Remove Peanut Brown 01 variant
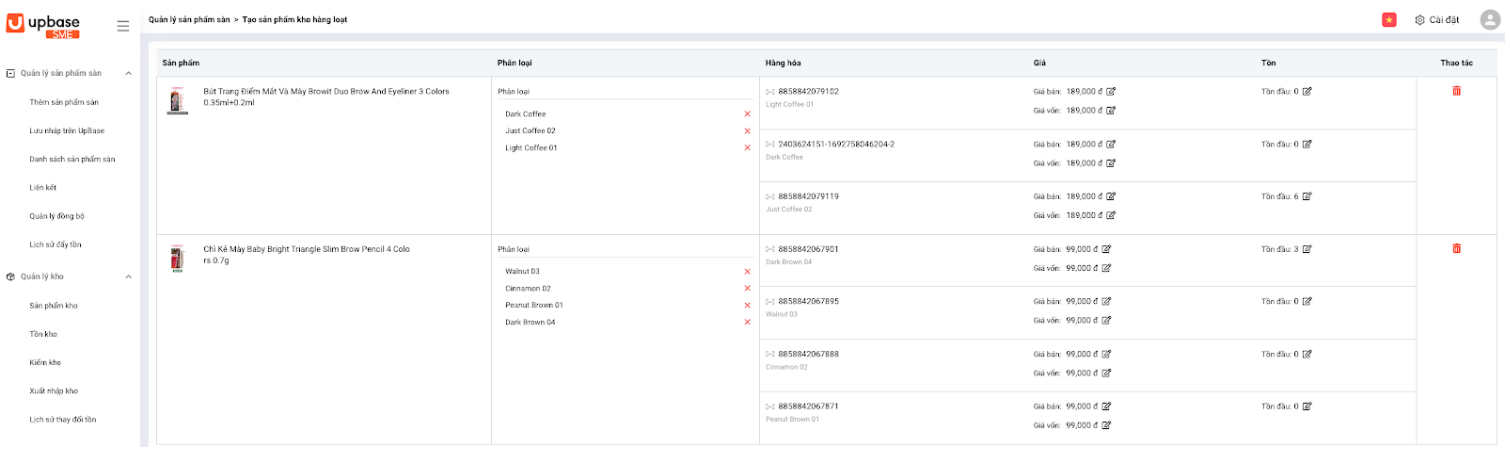The height and width of the screenshot is (457, 1510). pyautogui.click(x=747, y=305)
